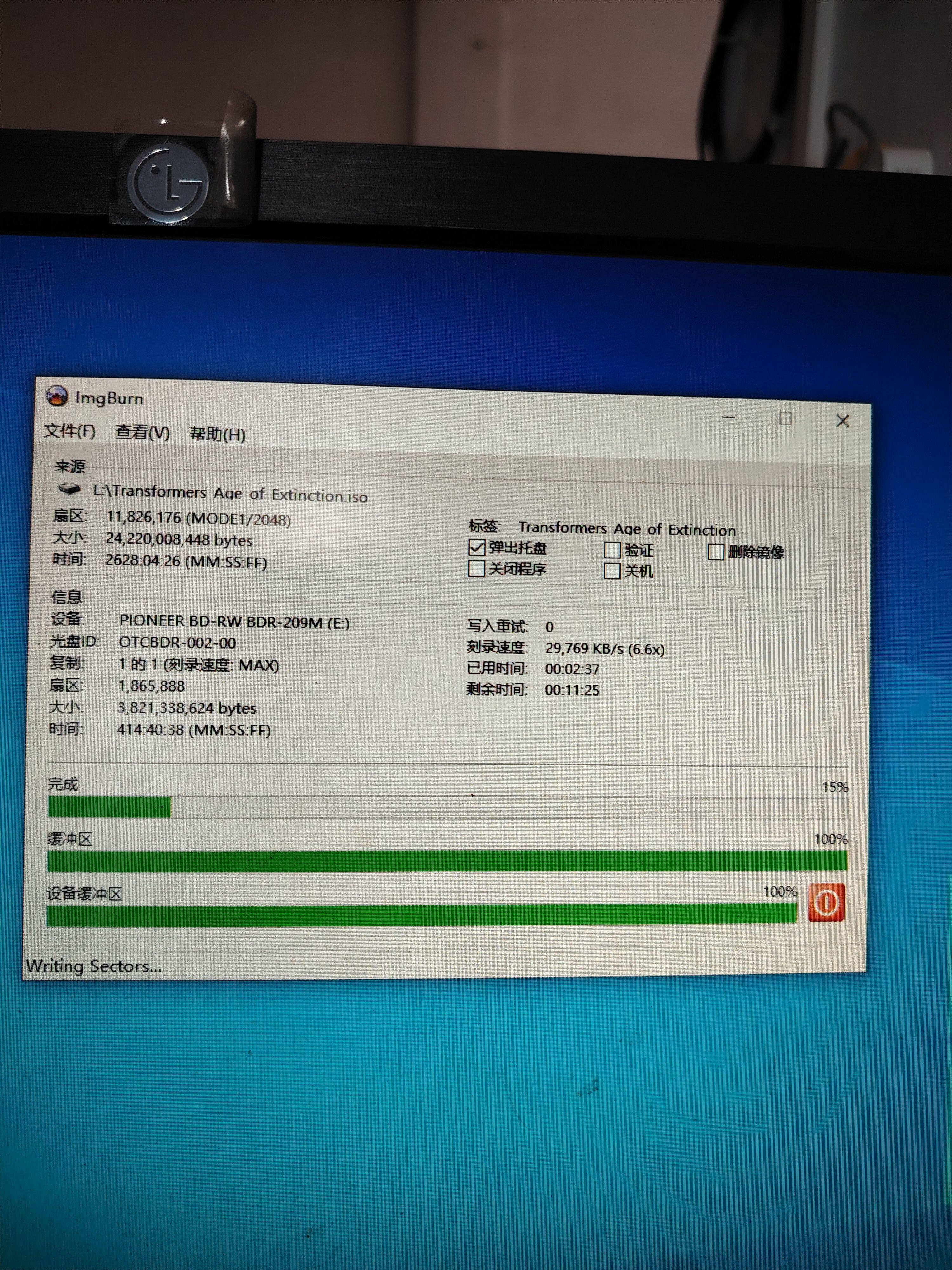The image size is (952, 1270).
Task: Click the source path L:\Transformers Age of Extinction.iso
Action: pos(230,494)
